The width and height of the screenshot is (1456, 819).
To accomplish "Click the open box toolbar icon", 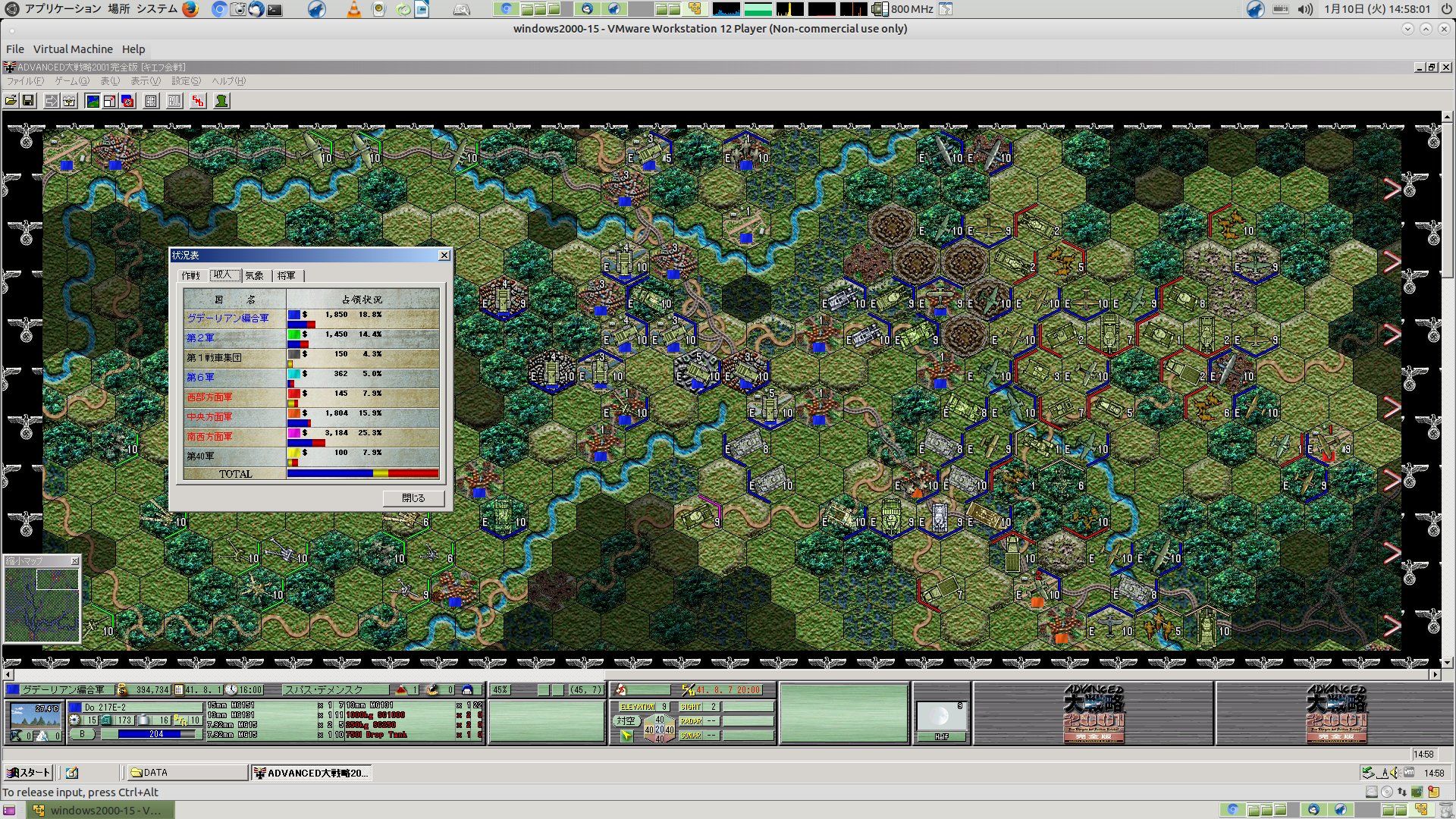I will pyautogui.click(x=69, y=101).
